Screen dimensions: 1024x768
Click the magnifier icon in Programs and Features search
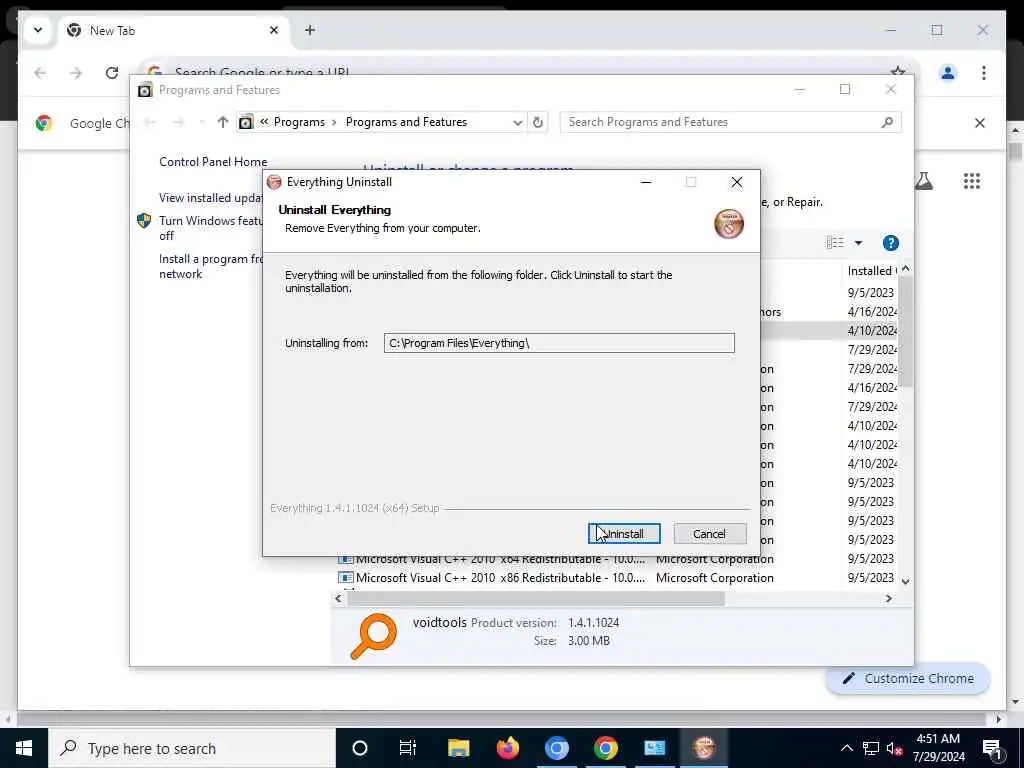pyautogui.click(x=887, y=122)
